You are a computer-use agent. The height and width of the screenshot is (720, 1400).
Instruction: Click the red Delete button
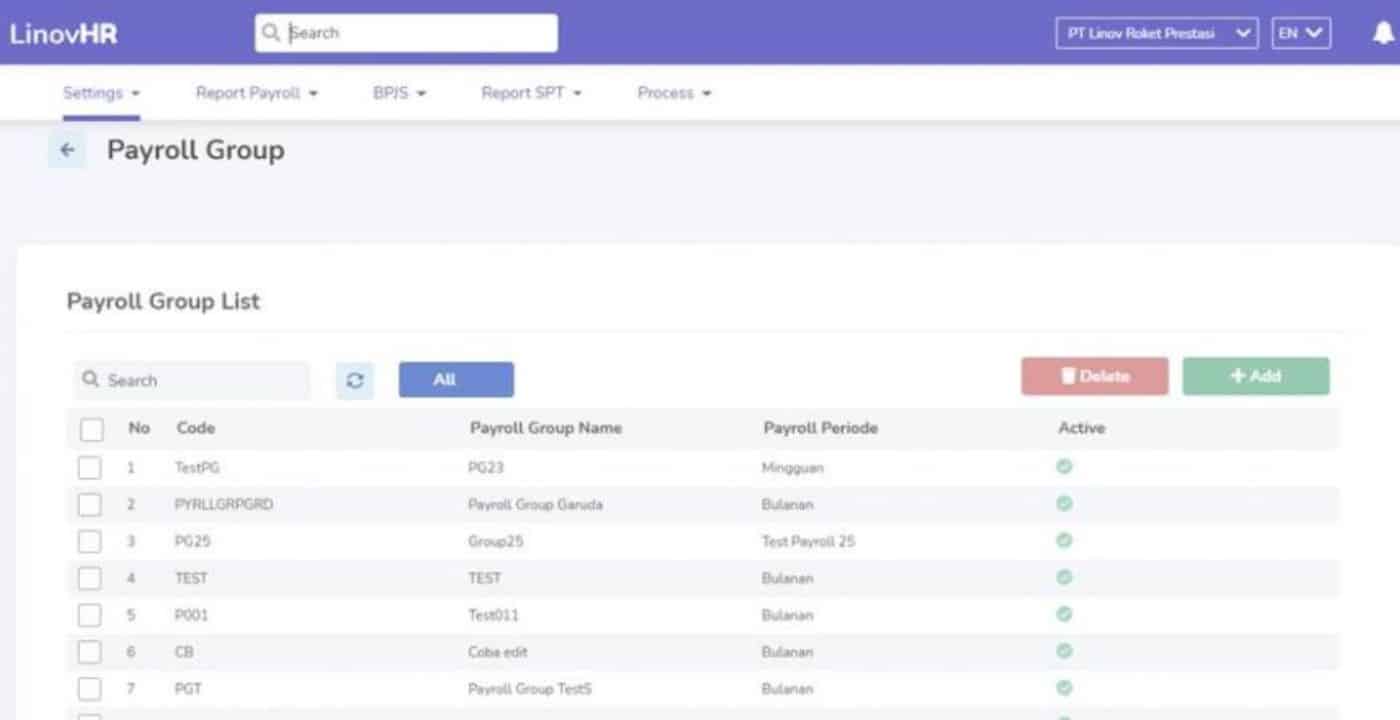(1094, 376)
